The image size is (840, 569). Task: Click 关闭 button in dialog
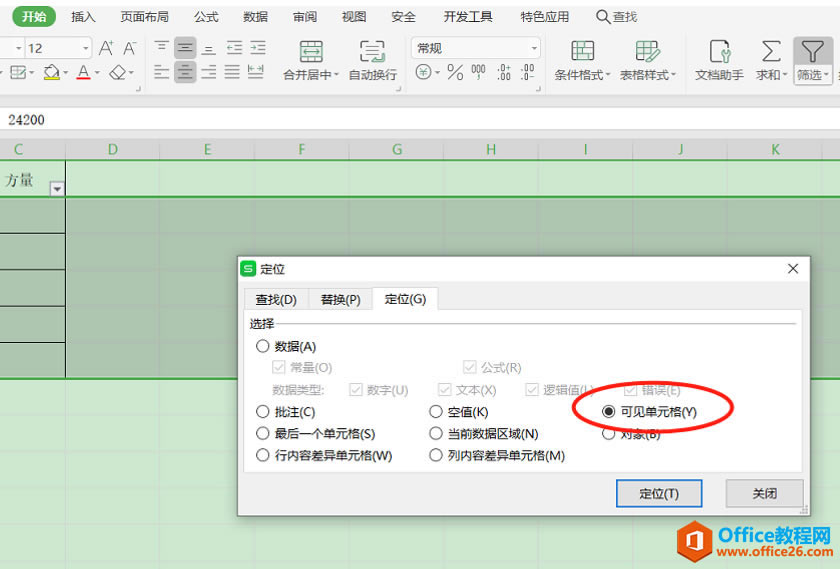click(x=764, y=493)
